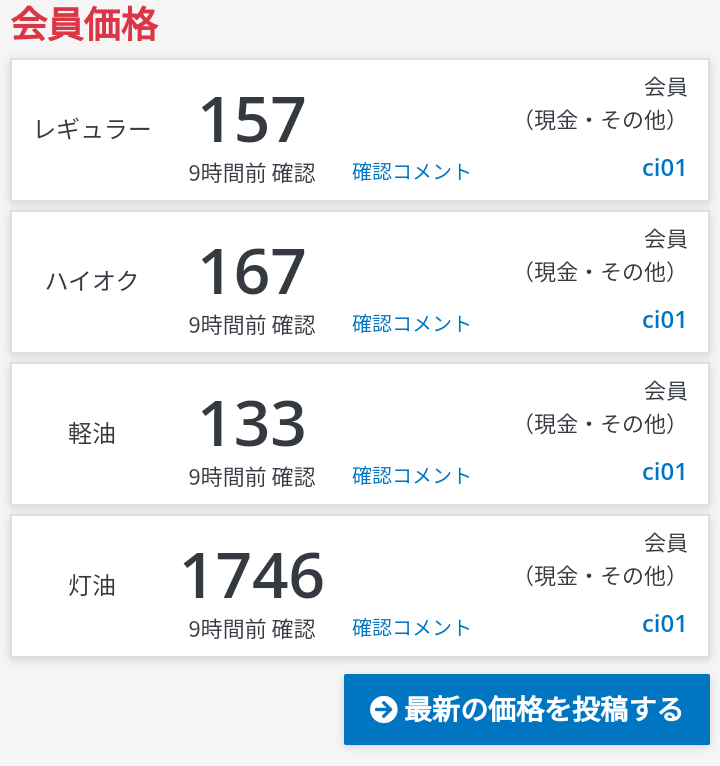This screenshot has width=720, height=766.
Task: Click the 軽油 price 133
Action: click(x=253, y=424)
